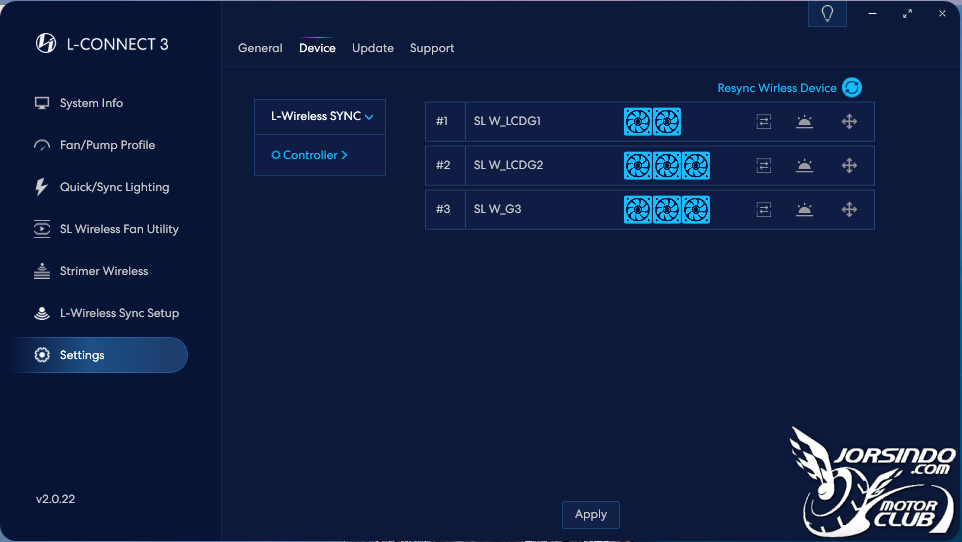Viewport: 962px width, 542px height.
Task: Click the System Info monitor icon
Action: [x=42, y=103]
